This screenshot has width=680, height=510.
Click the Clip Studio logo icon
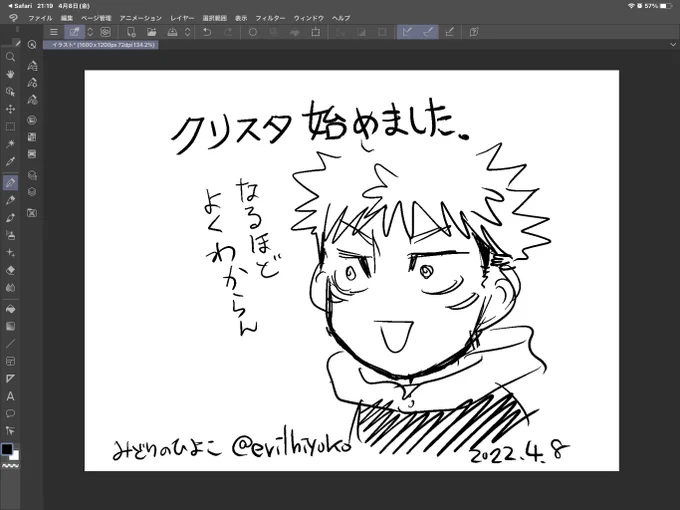click(13, 18)
